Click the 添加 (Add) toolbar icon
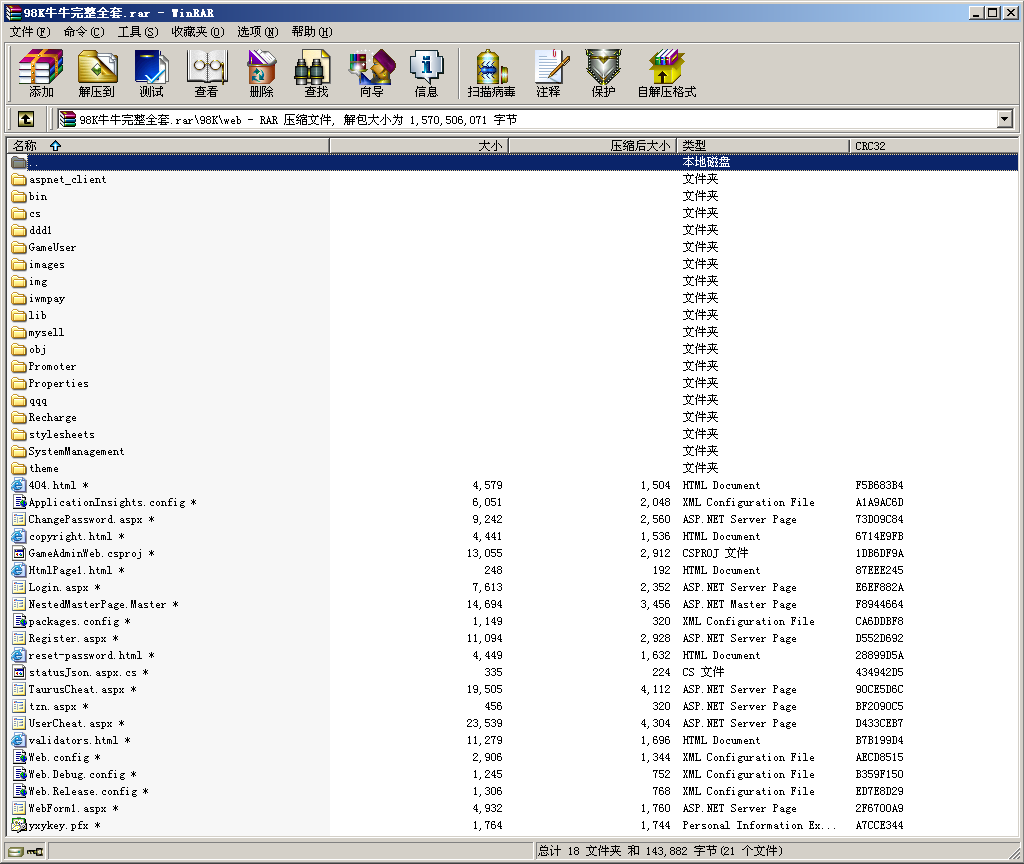1024x864 pixels. [x=41, y=73]
